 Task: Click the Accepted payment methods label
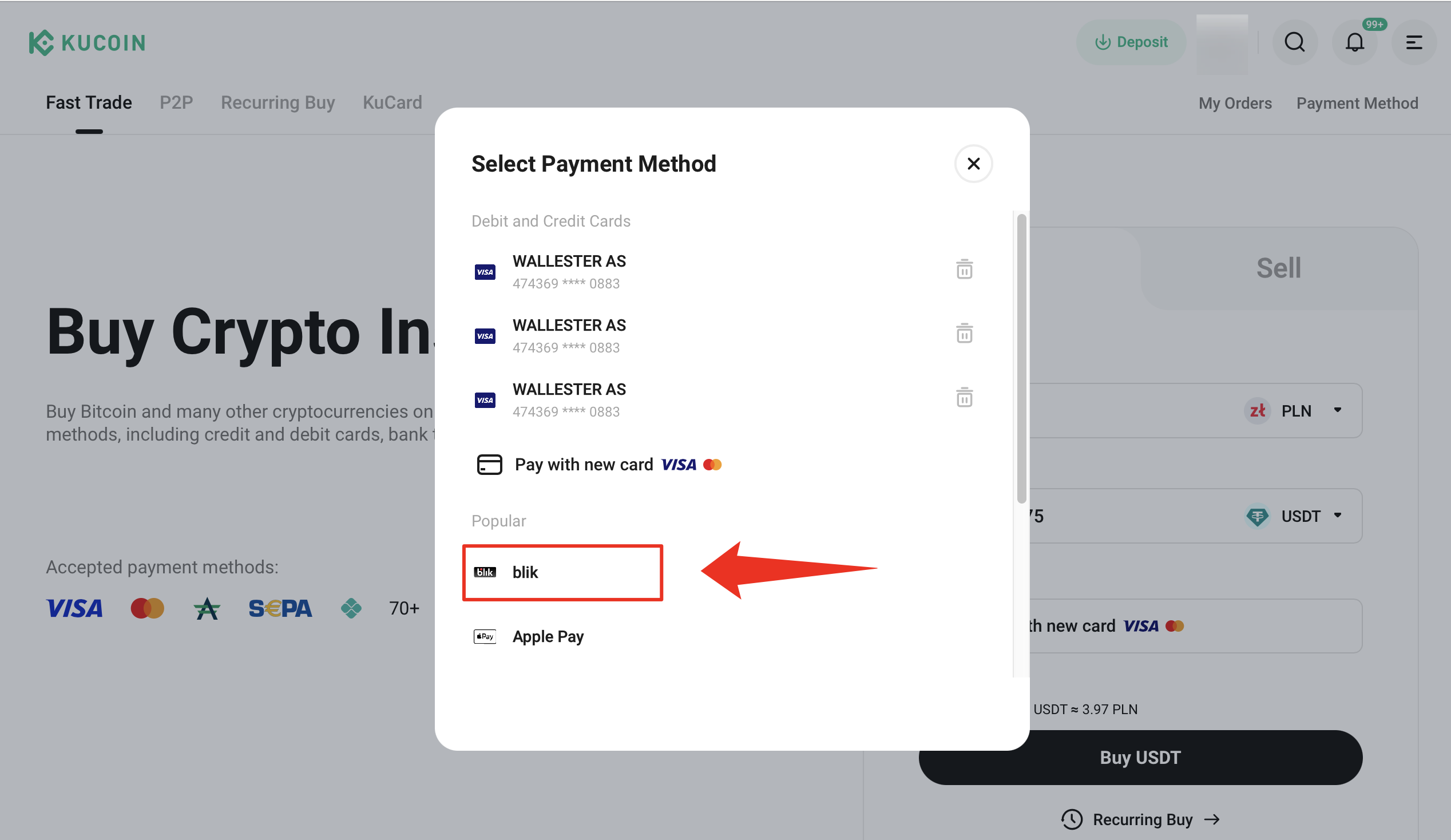[x=162, y=567]
